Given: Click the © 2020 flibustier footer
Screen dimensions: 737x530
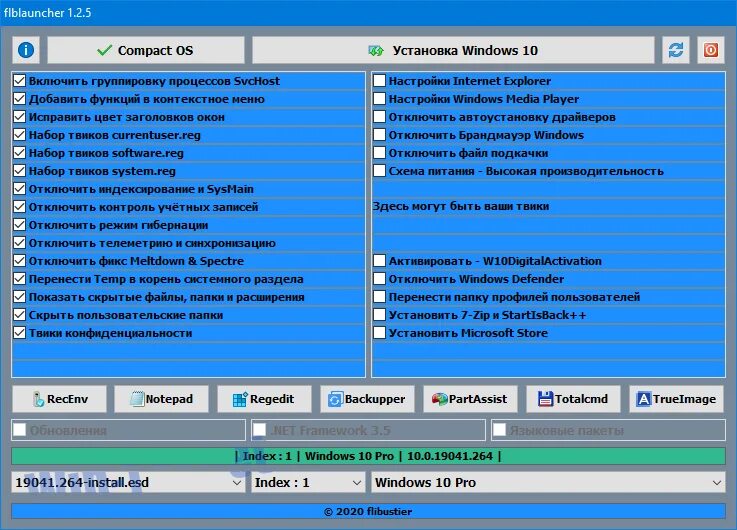Looking at the screenshot, I should 368,511.
